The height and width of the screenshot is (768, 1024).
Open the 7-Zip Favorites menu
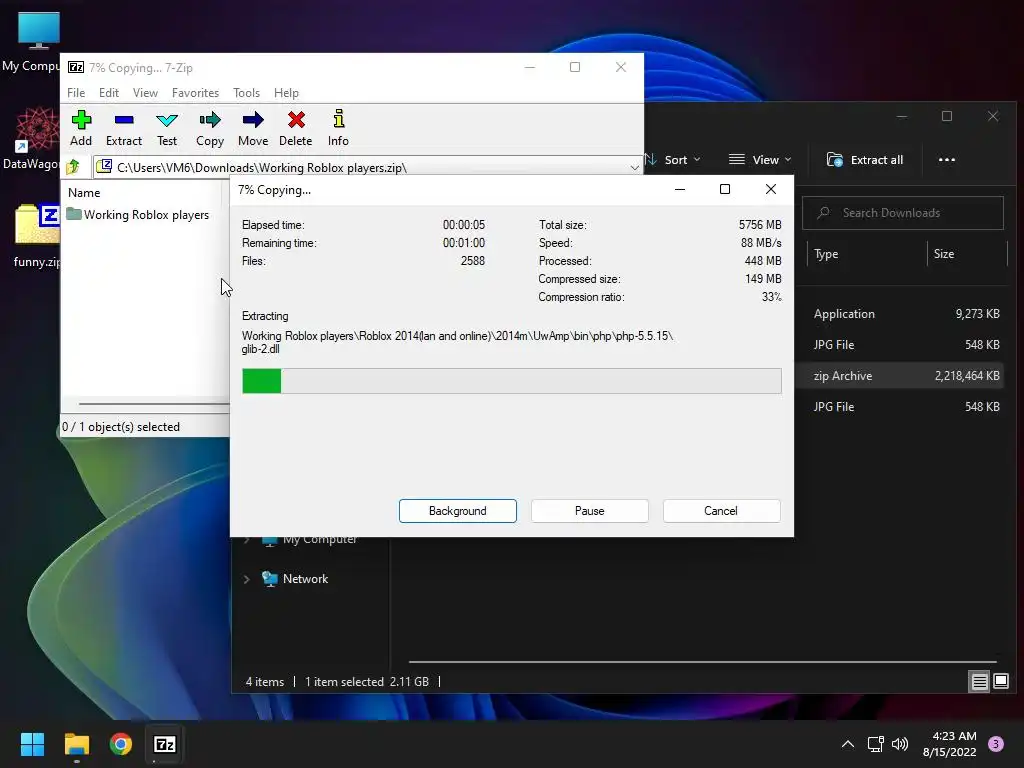(x=195, y=93)
